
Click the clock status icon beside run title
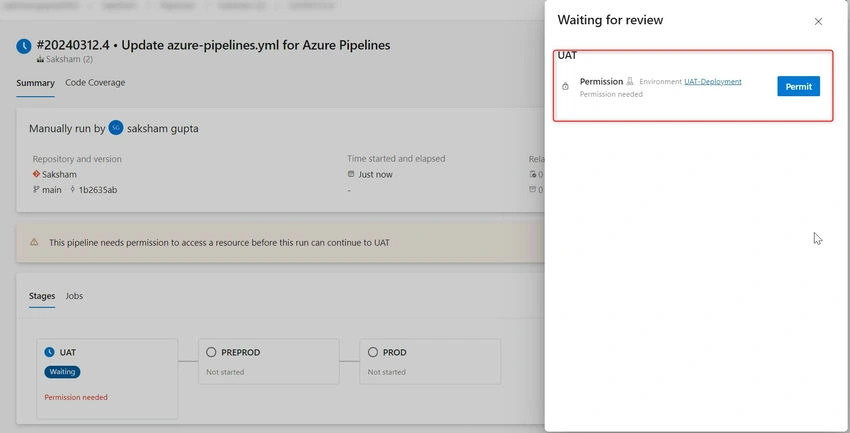pyautogui.click(x=24, y=46)
